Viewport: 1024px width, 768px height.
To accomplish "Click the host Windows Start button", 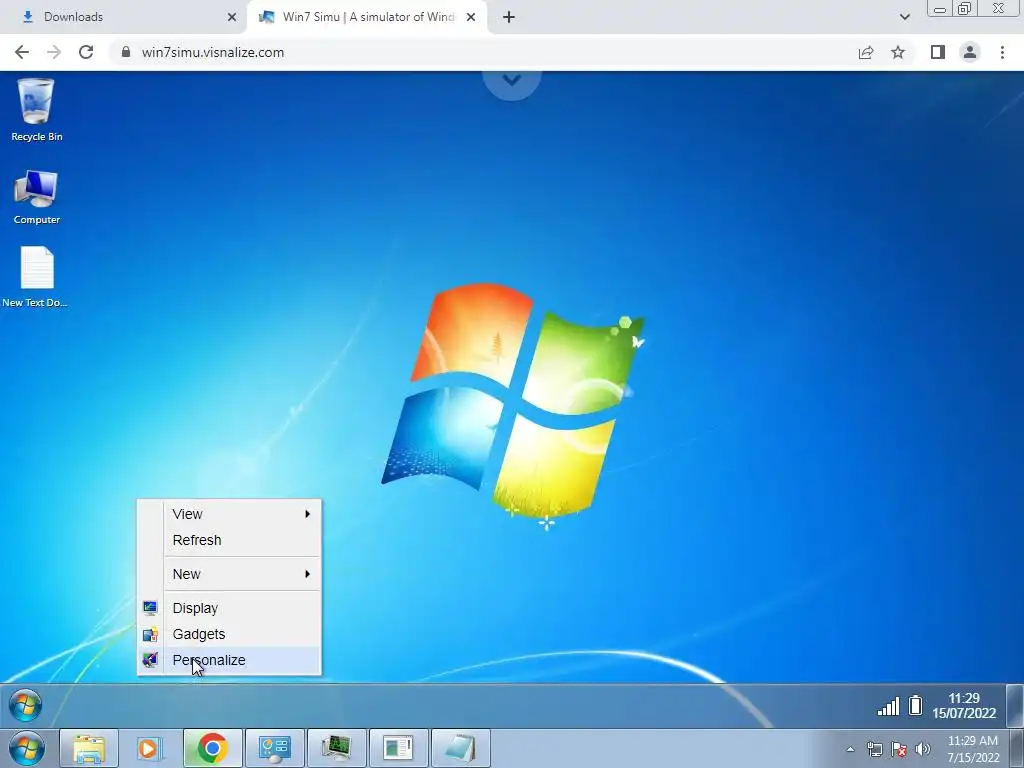I will click(26, 748).
